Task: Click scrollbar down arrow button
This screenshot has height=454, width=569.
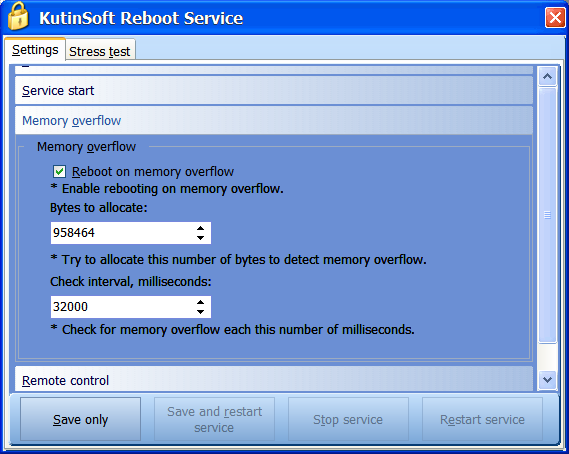Action: click(x=548, y=380)
